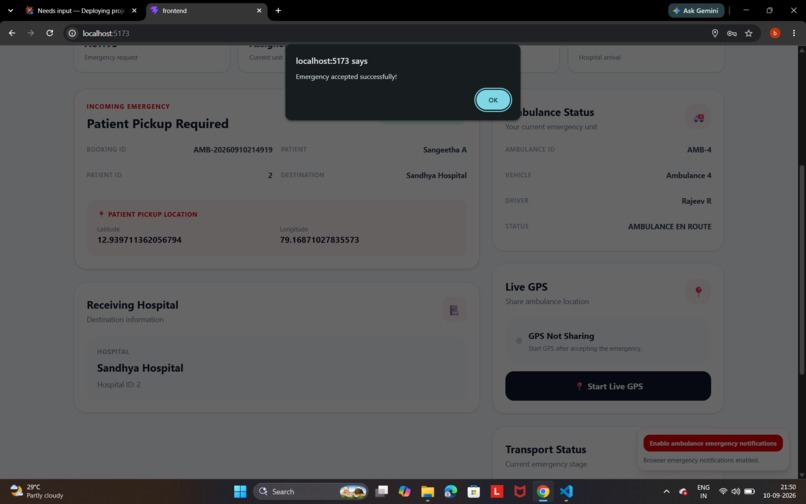Open Chrome three-dot menu
The image size is (806, 504).
[x=794, y=33]
